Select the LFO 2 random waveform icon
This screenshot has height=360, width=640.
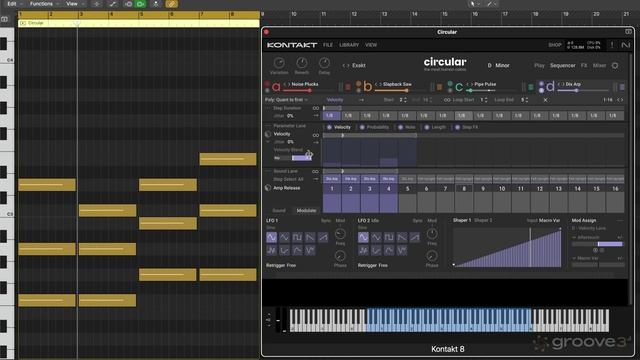pos(363,250)
